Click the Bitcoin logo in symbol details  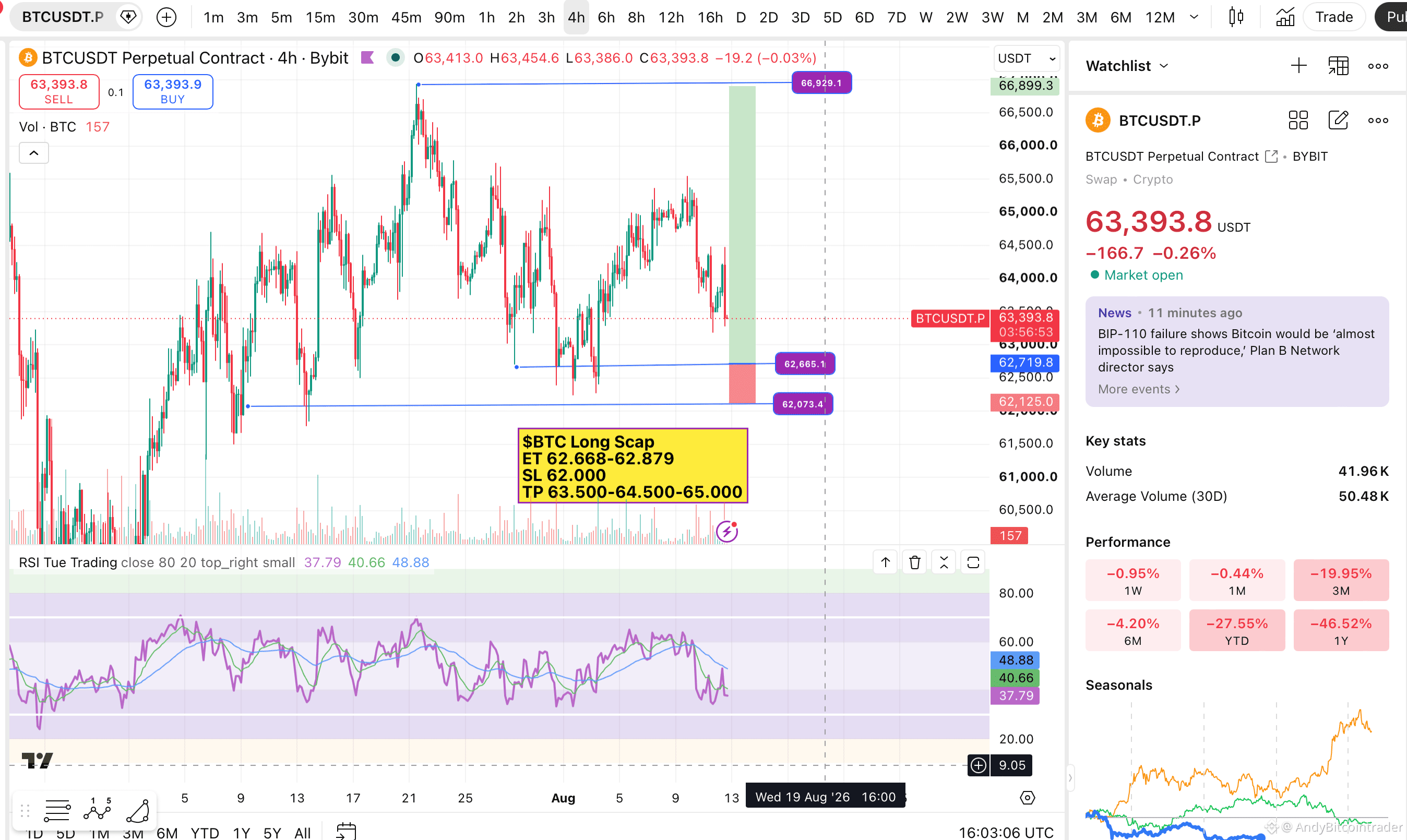pos(1098,120)
